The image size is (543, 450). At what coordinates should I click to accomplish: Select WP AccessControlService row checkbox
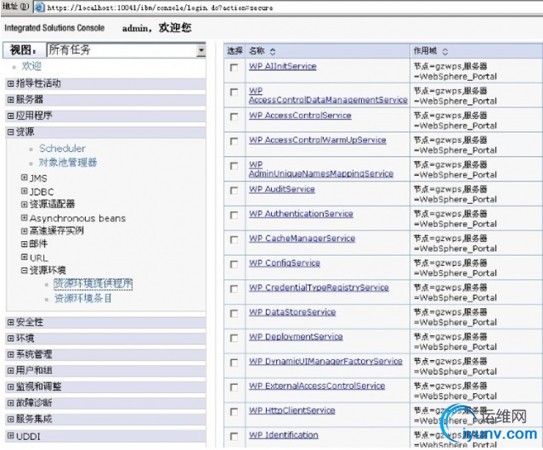click(234, 117)
